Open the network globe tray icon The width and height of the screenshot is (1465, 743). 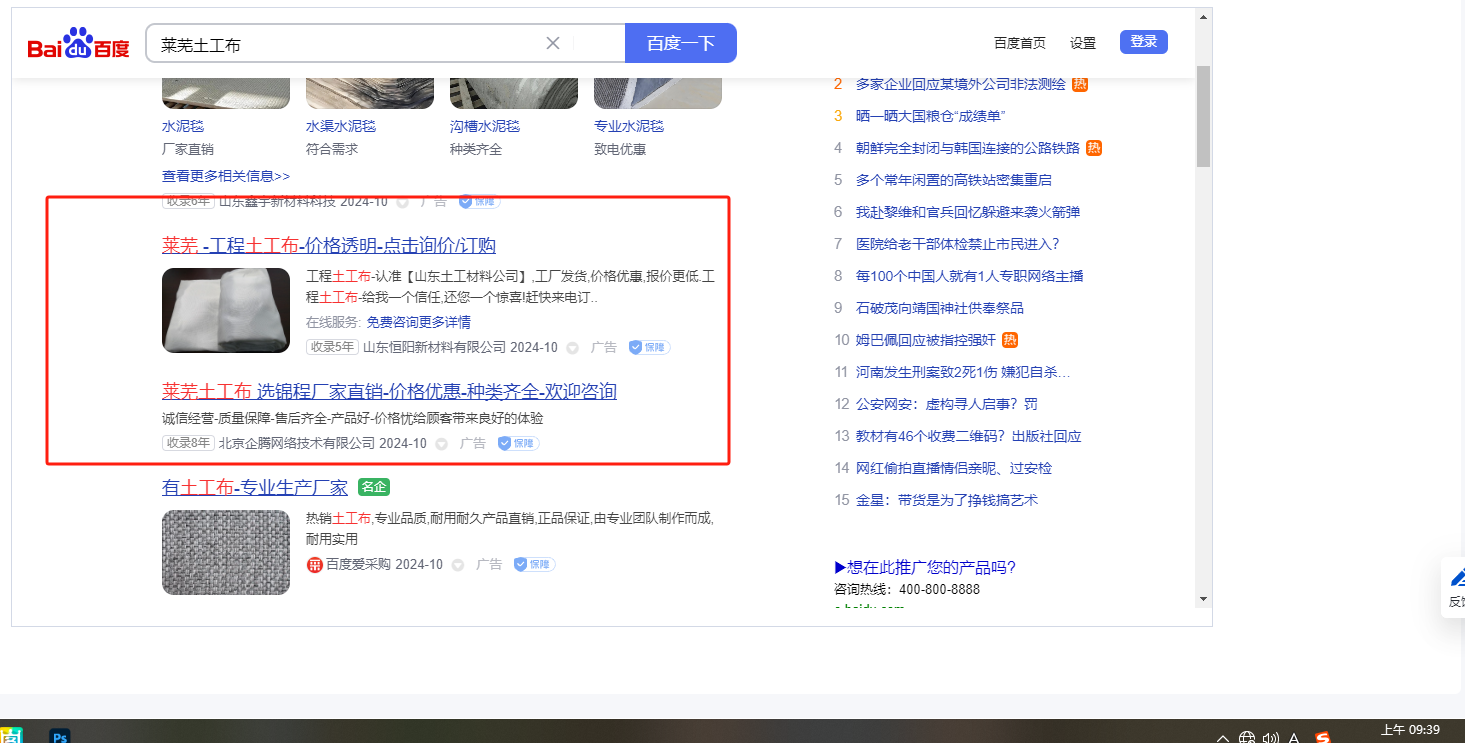pyautogui.click(x=1247, y=738)
